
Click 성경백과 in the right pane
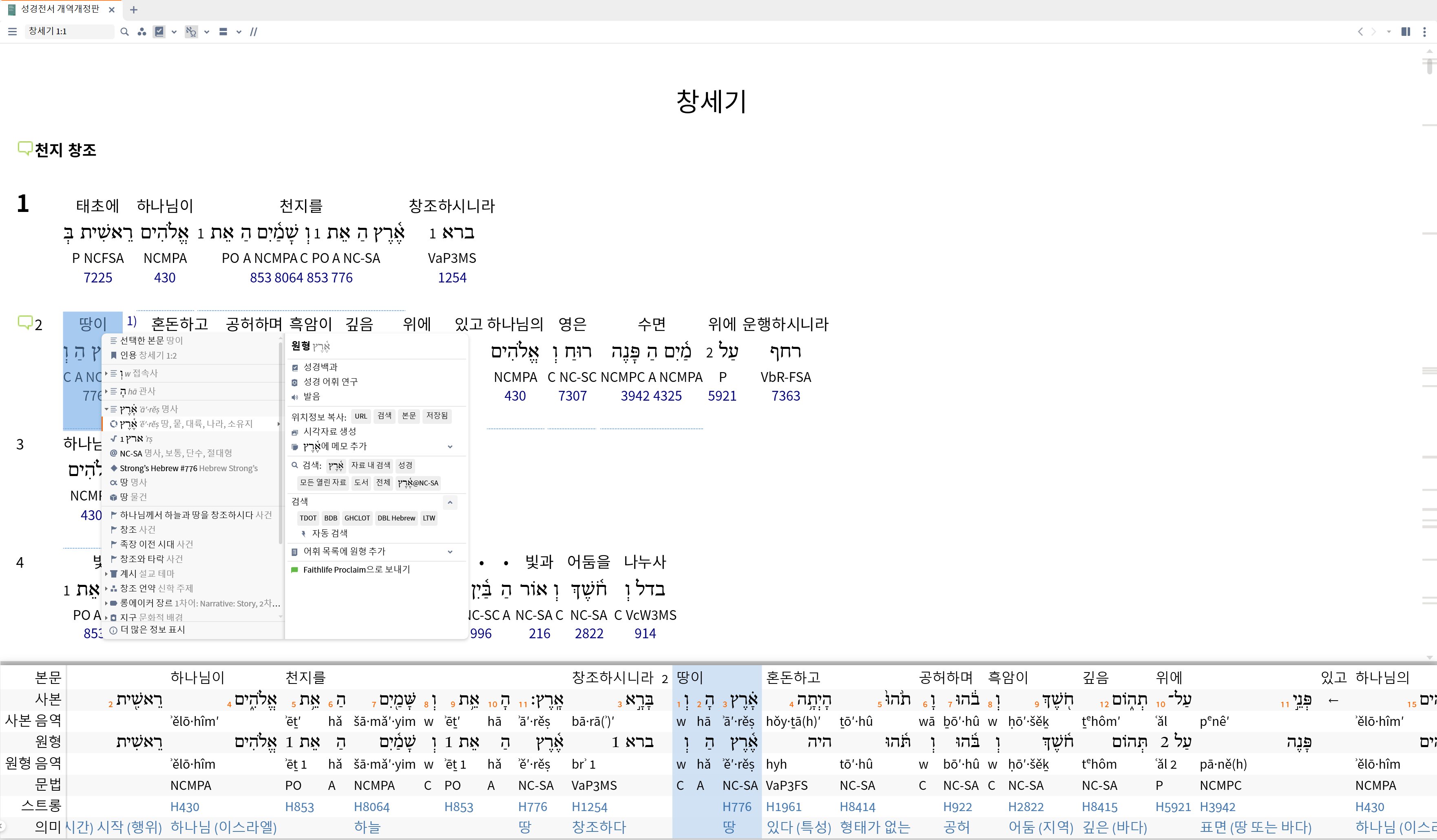coord(320,367)
